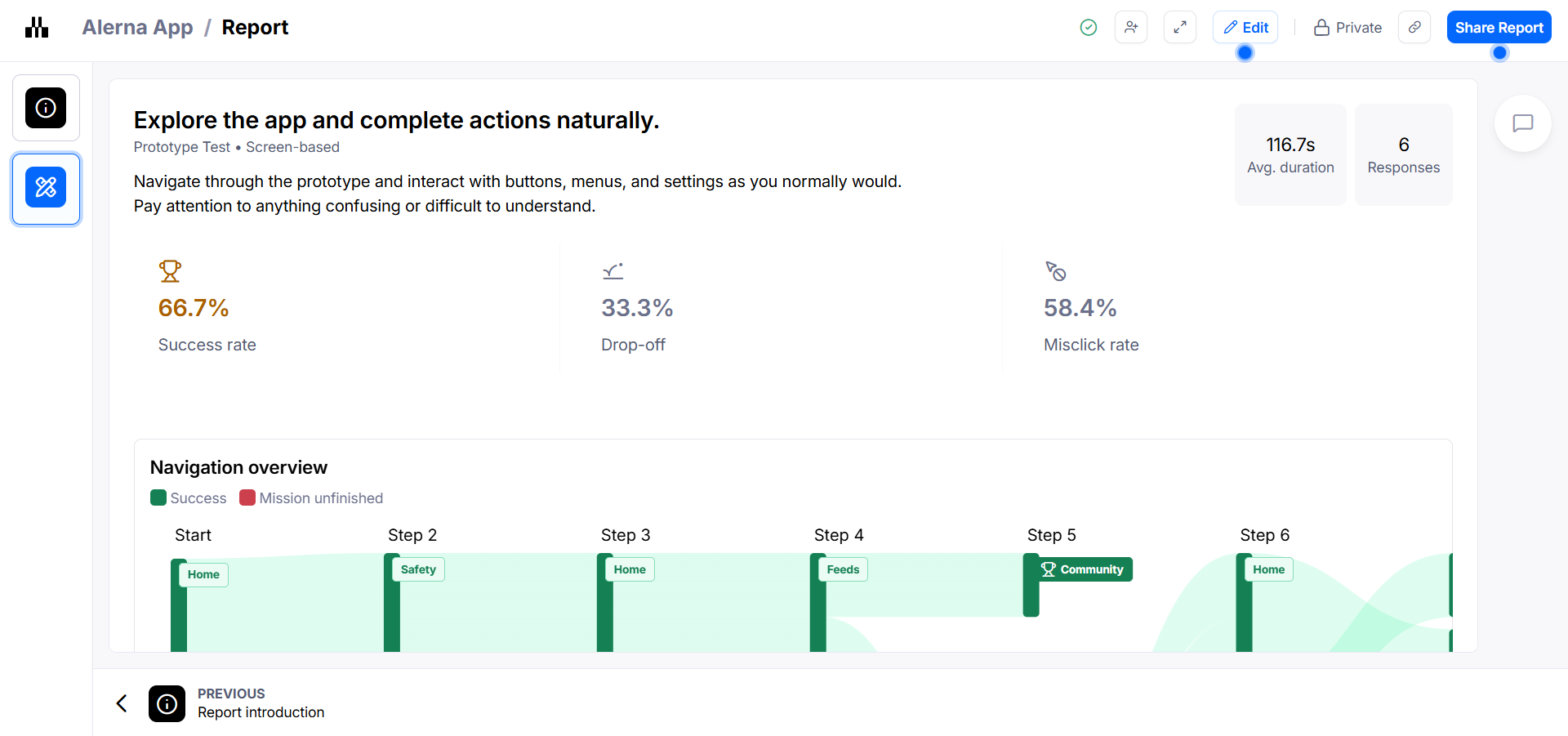
Task: Click the 6 Responses card
Action: coord(1404,154)
